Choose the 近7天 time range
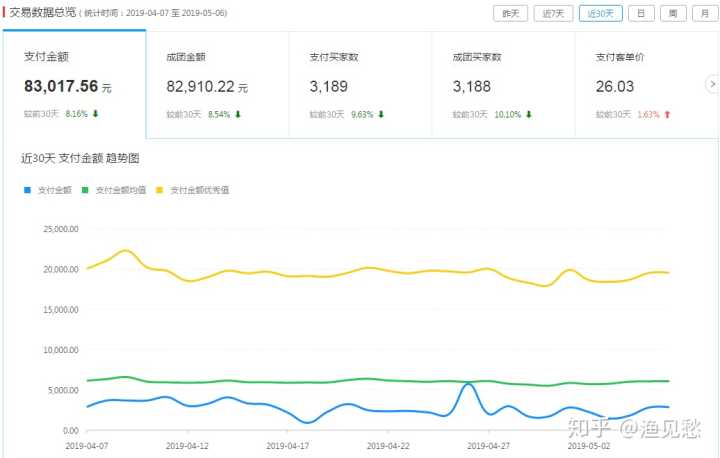This screenshot has height=458, width=720. coord(554,13)
